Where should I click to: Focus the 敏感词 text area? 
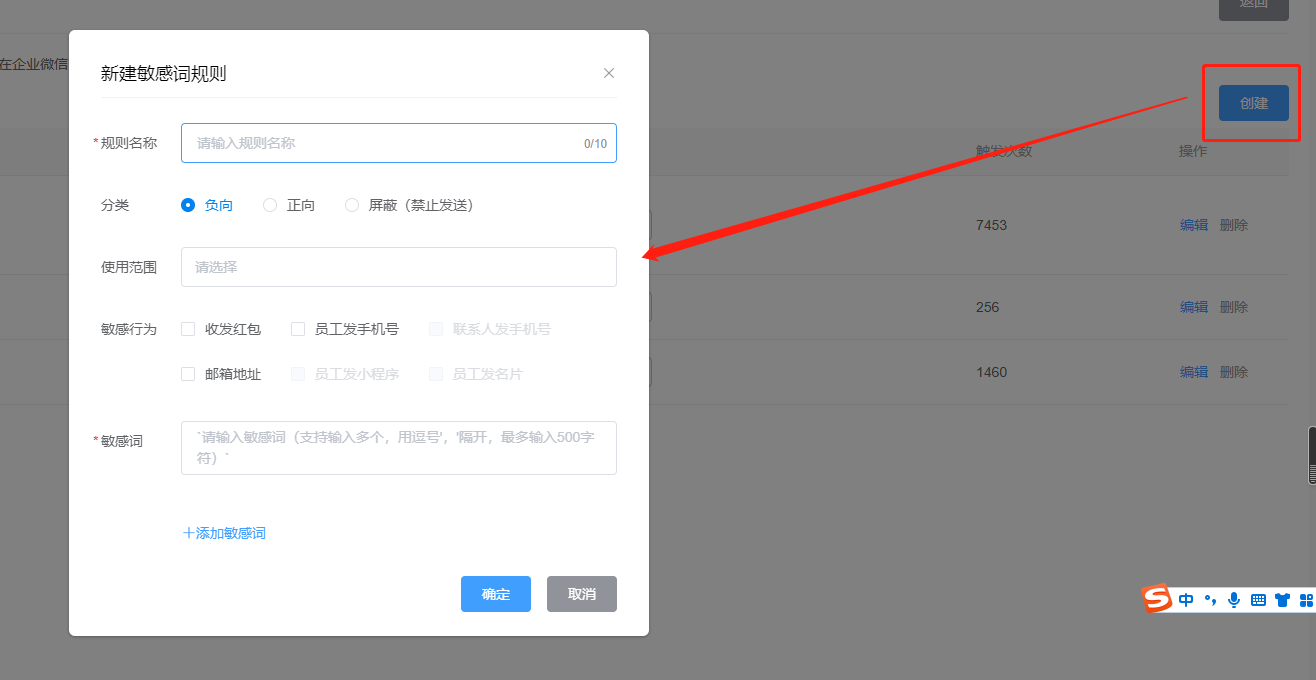(x=398, y=447)
